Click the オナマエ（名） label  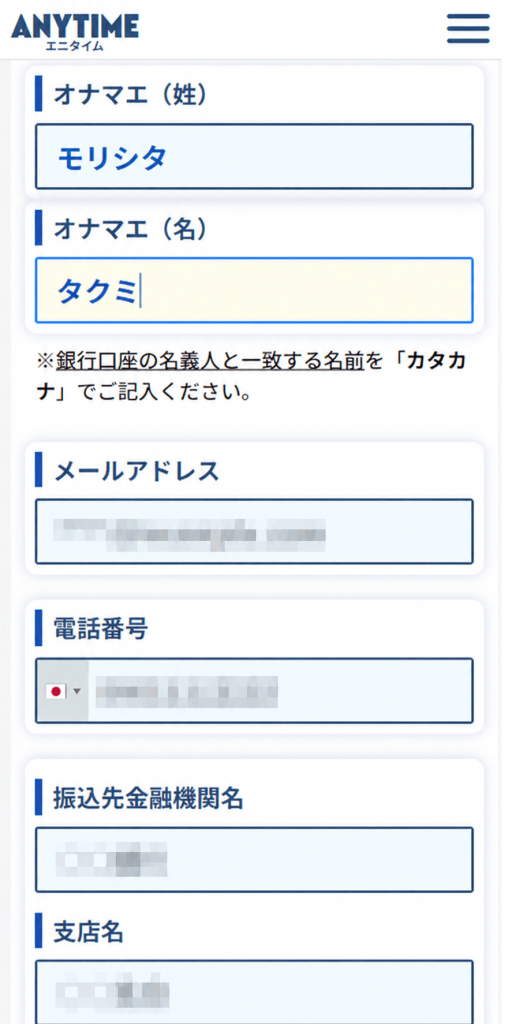pyautogui.click(x=130, y=227)
